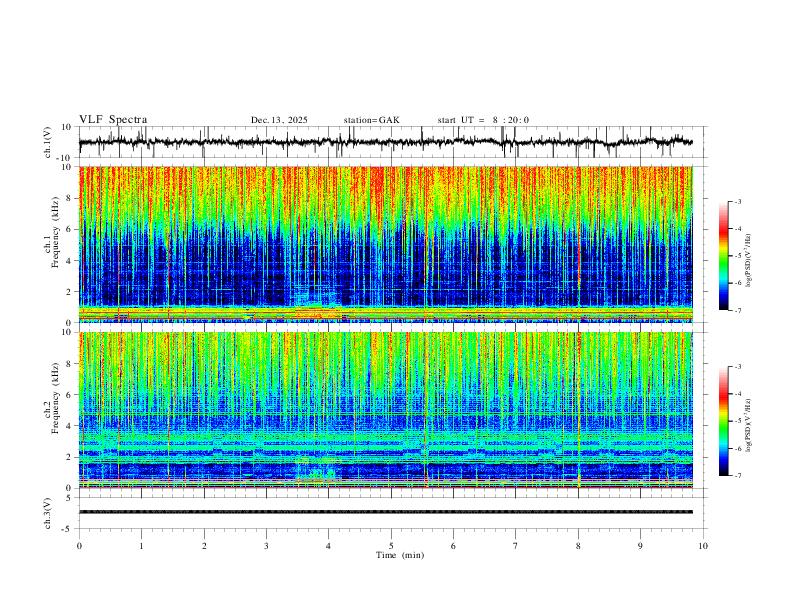Click the "start UT = 8:20:0" text

[x=483, y=120]
